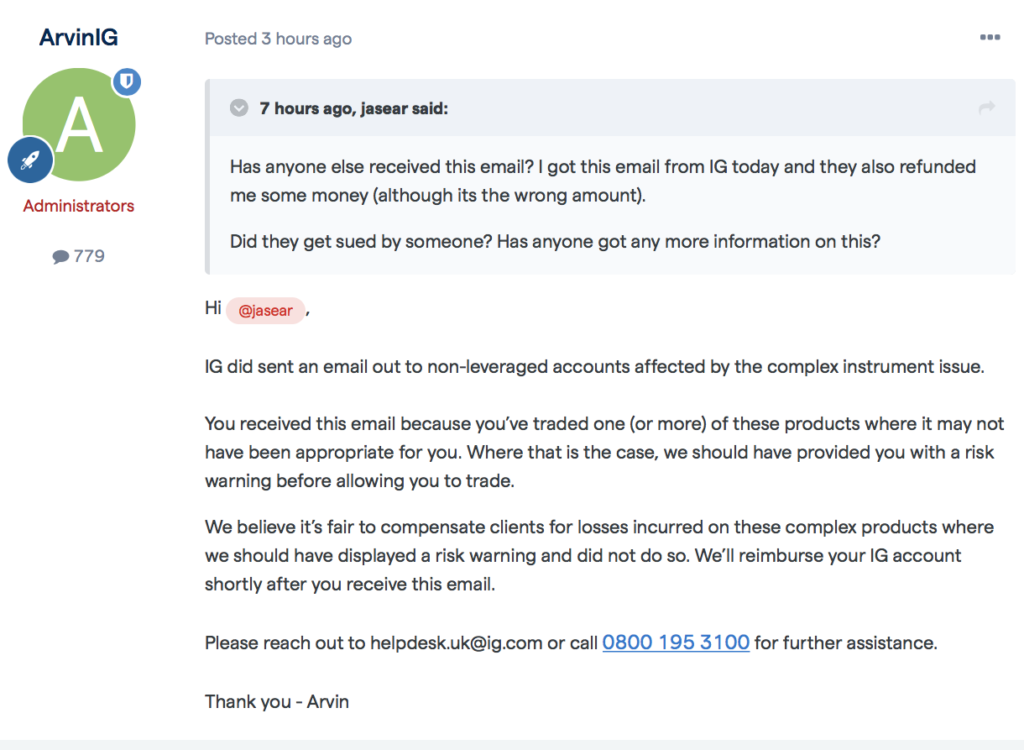Screen dimensions: 1024x750
Task: Click the "Thank you - Arvin" signature line
Action: click(x=277, y=702)
